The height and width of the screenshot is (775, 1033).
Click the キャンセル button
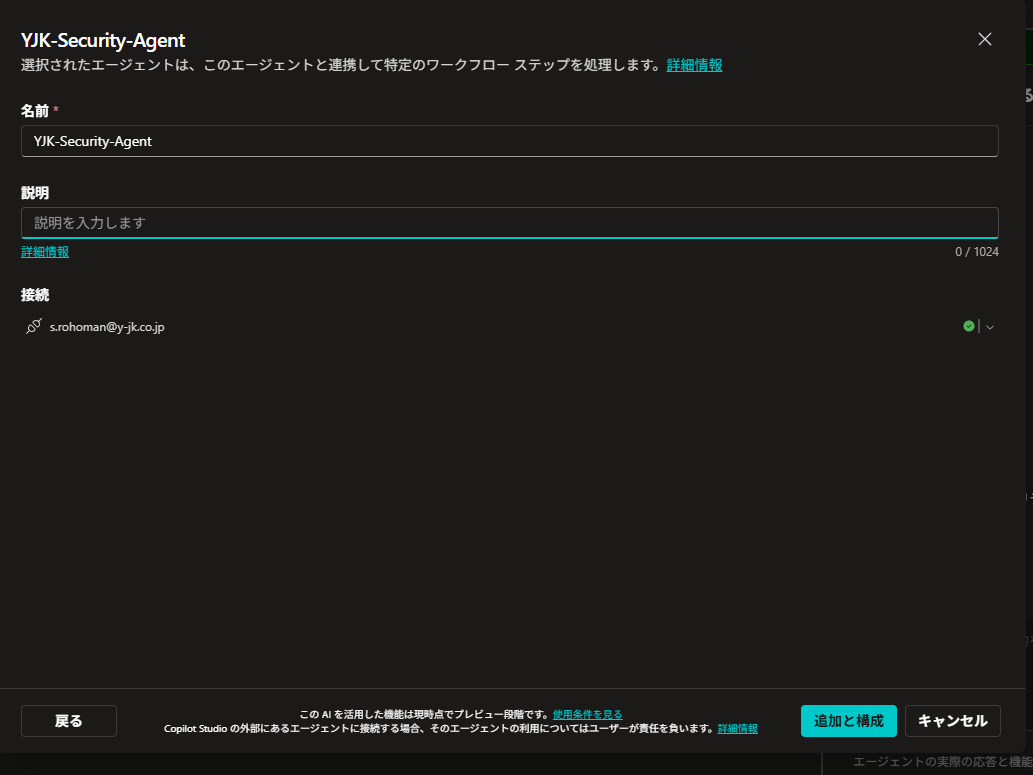pos(953,721)
